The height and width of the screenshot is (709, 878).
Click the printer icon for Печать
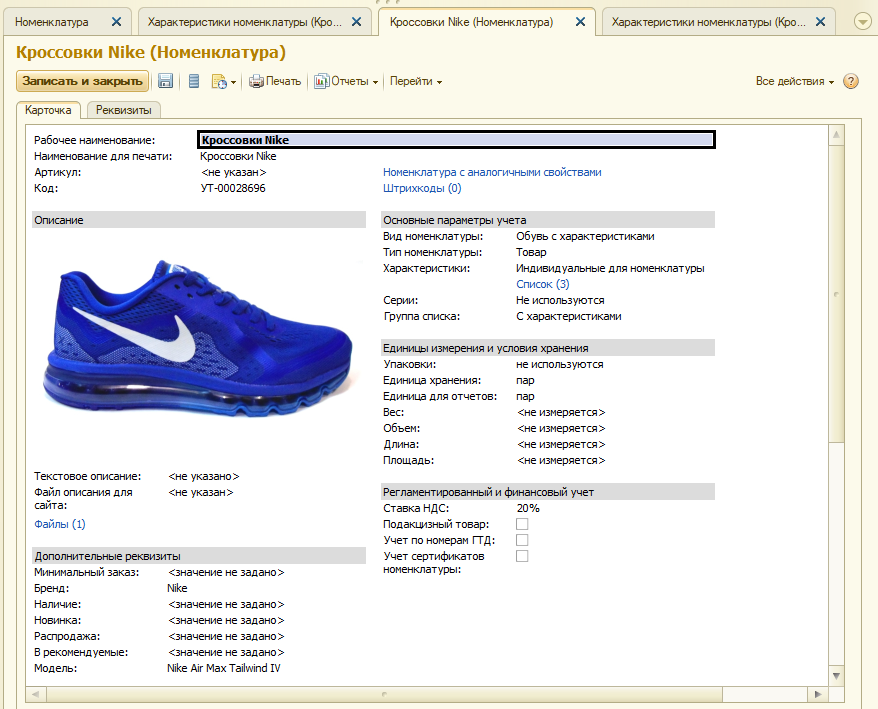[x=257, y=81]
